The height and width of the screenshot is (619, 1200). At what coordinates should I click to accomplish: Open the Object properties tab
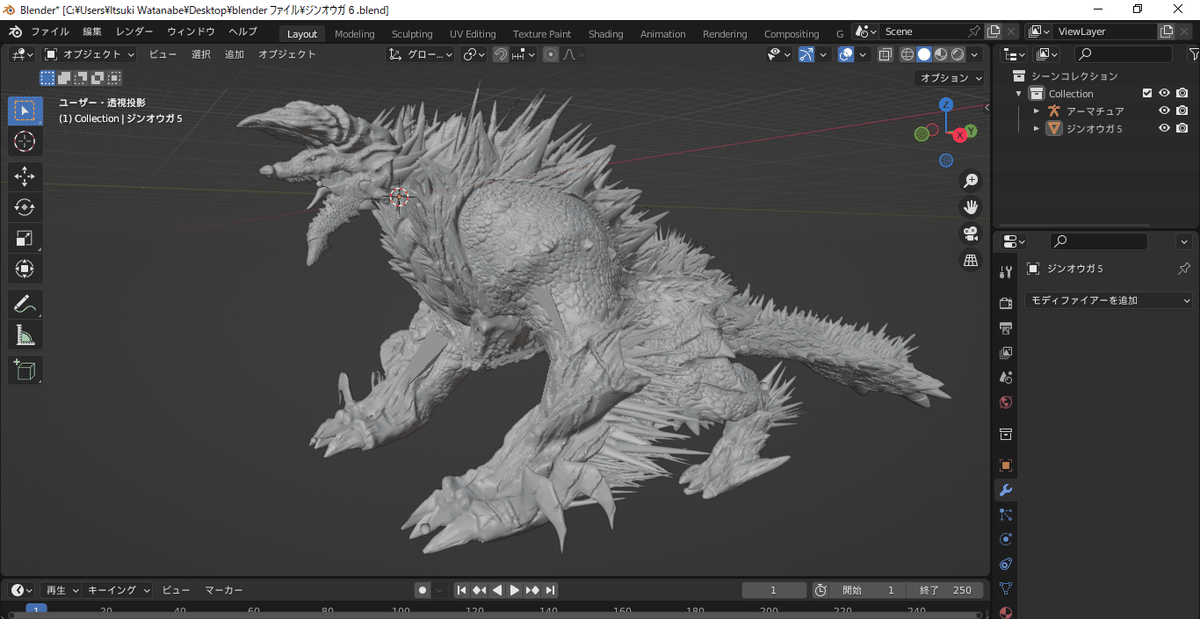[x=1006, y=465]
